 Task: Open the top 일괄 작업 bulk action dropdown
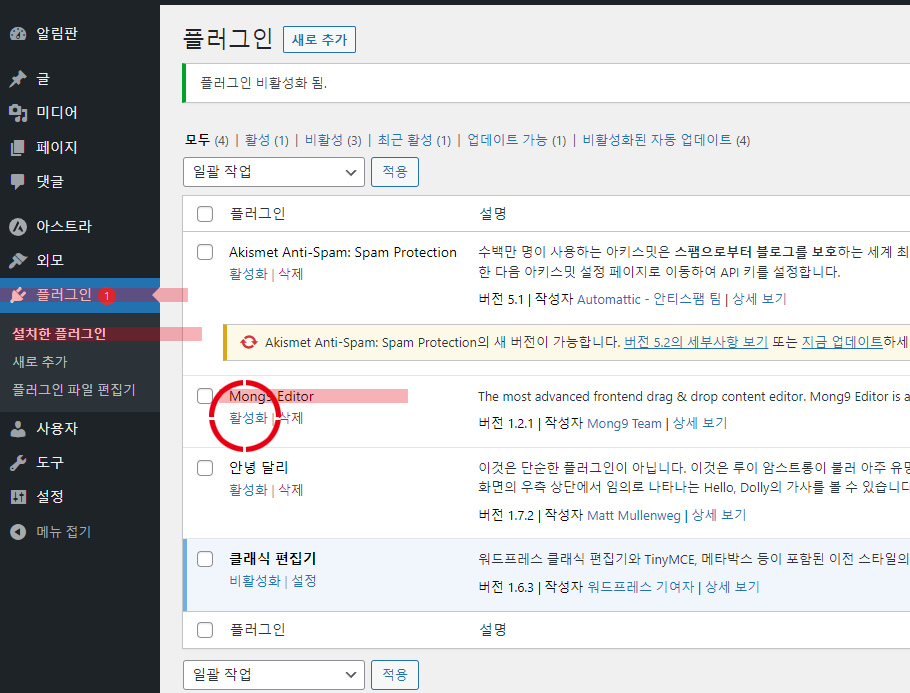coord(273,172)
